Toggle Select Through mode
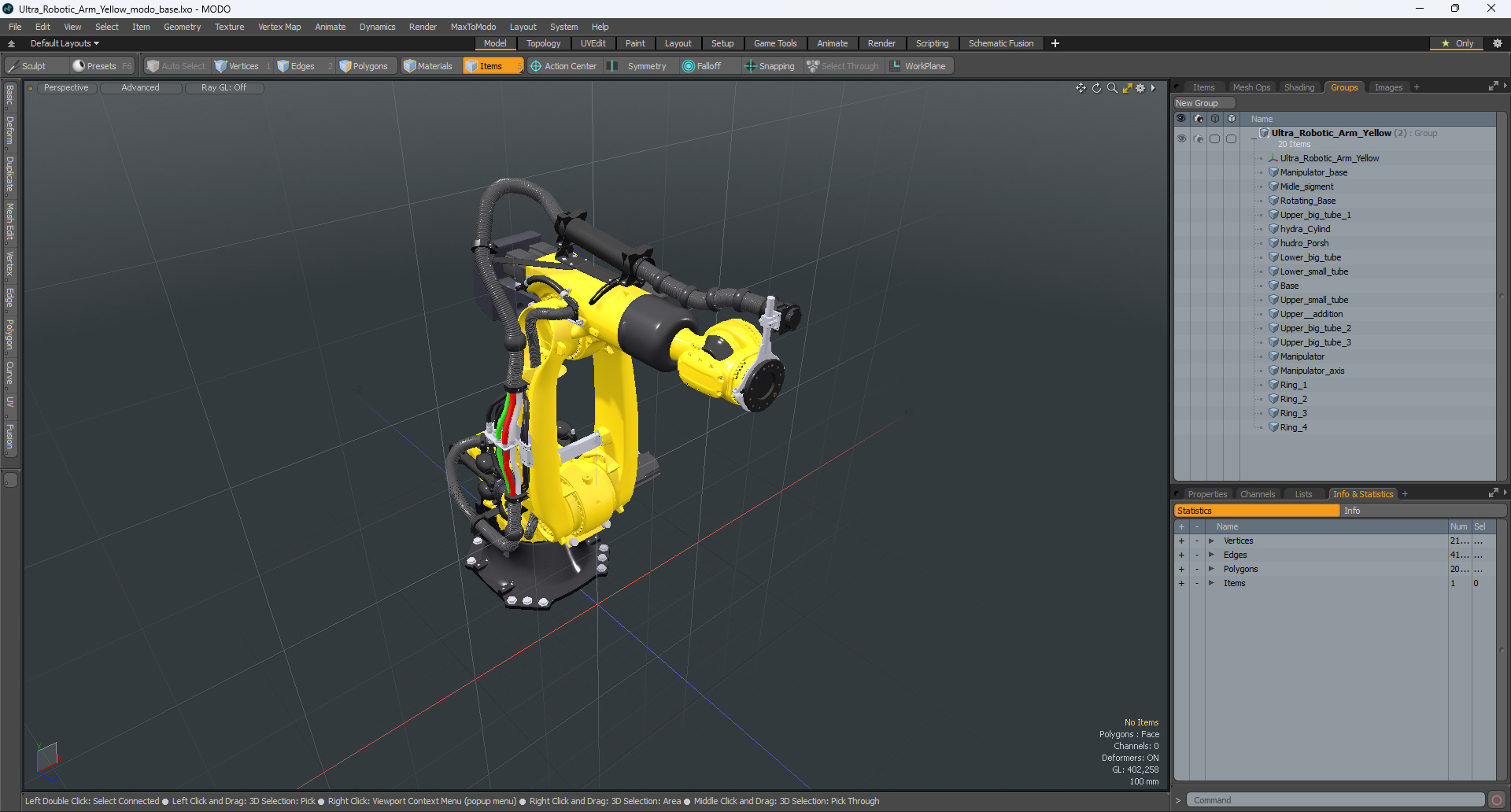 (x=843, y=66)
